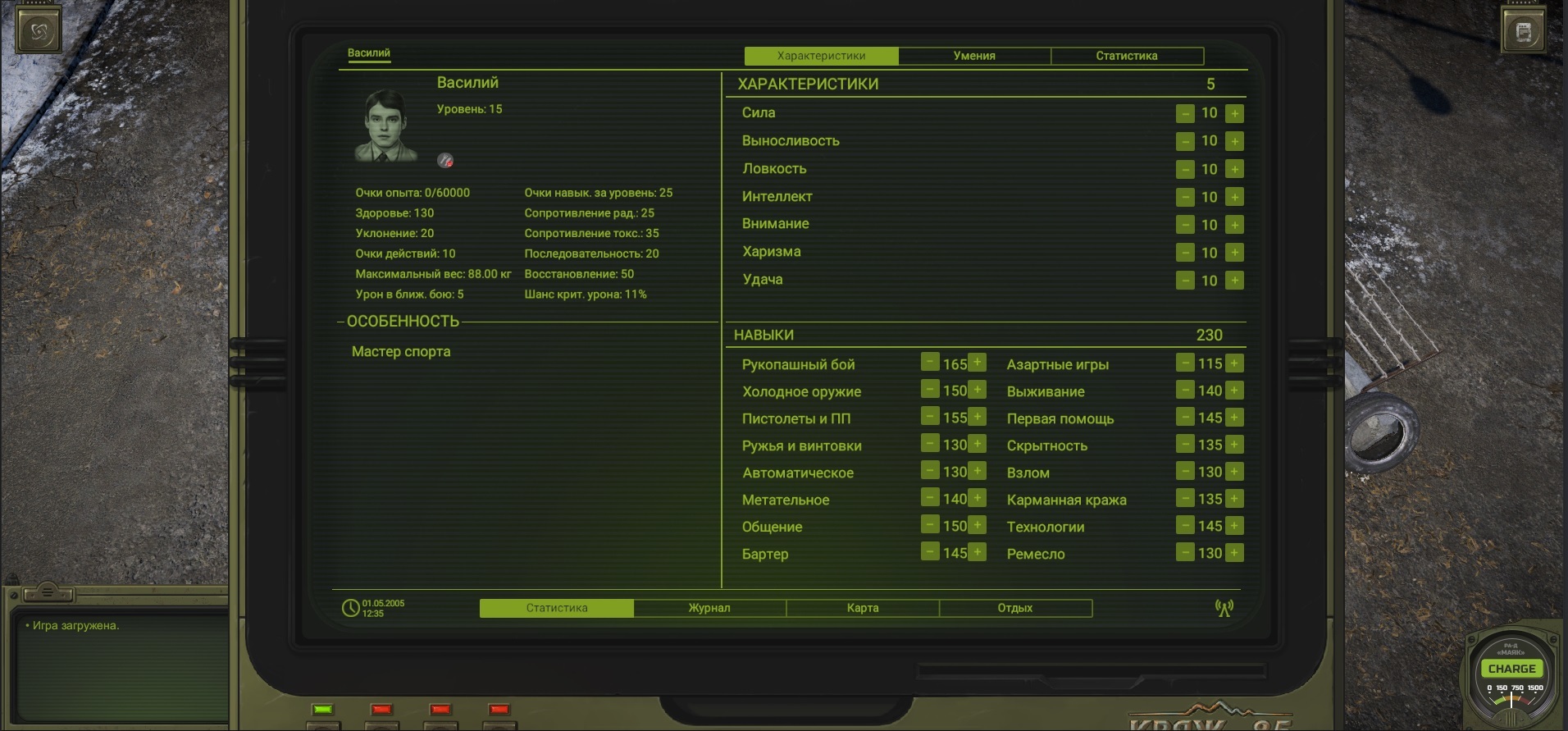Open the Отдых section
Screen dimensions: 1568x731
click(1015, 608)
